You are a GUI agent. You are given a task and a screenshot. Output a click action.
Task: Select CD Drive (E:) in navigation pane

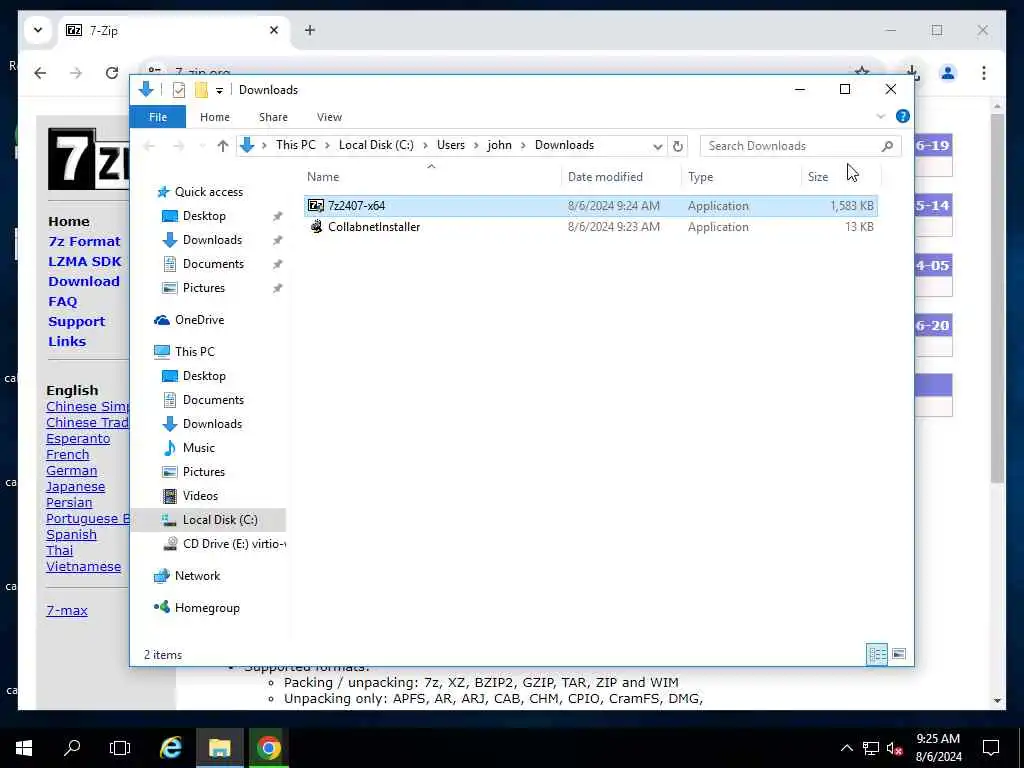click(223, 543)
